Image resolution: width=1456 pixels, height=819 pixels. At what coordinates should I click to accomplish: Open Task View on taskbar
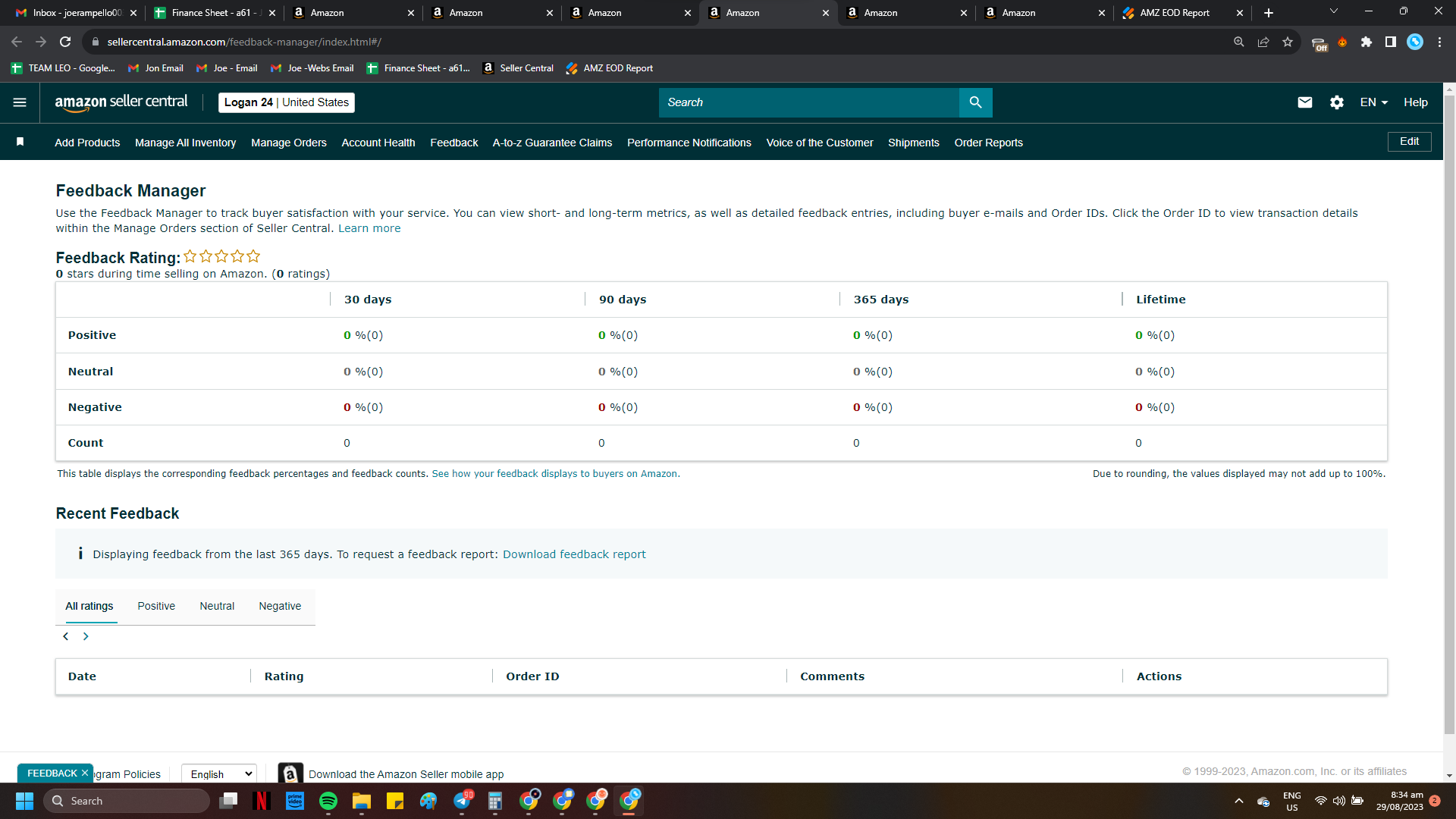(x=228, y=801)
